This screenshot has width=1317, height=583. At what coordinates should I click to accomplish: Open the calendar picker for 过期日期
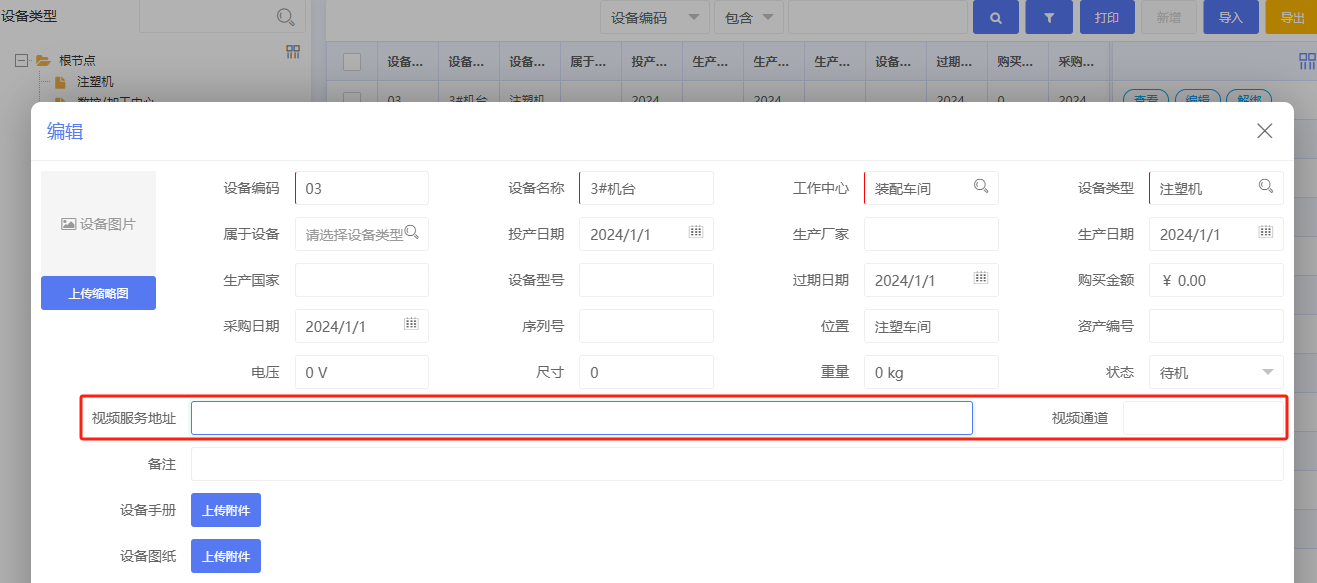pyautogui.click(x=981, y=278)
